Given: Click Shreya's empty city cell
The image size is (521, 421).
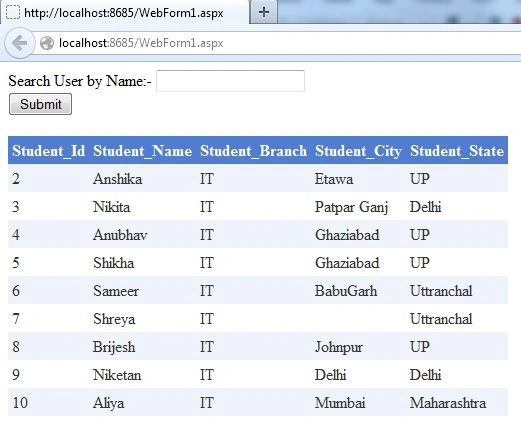Looking at the screenshot, I should tap(358, 319).
